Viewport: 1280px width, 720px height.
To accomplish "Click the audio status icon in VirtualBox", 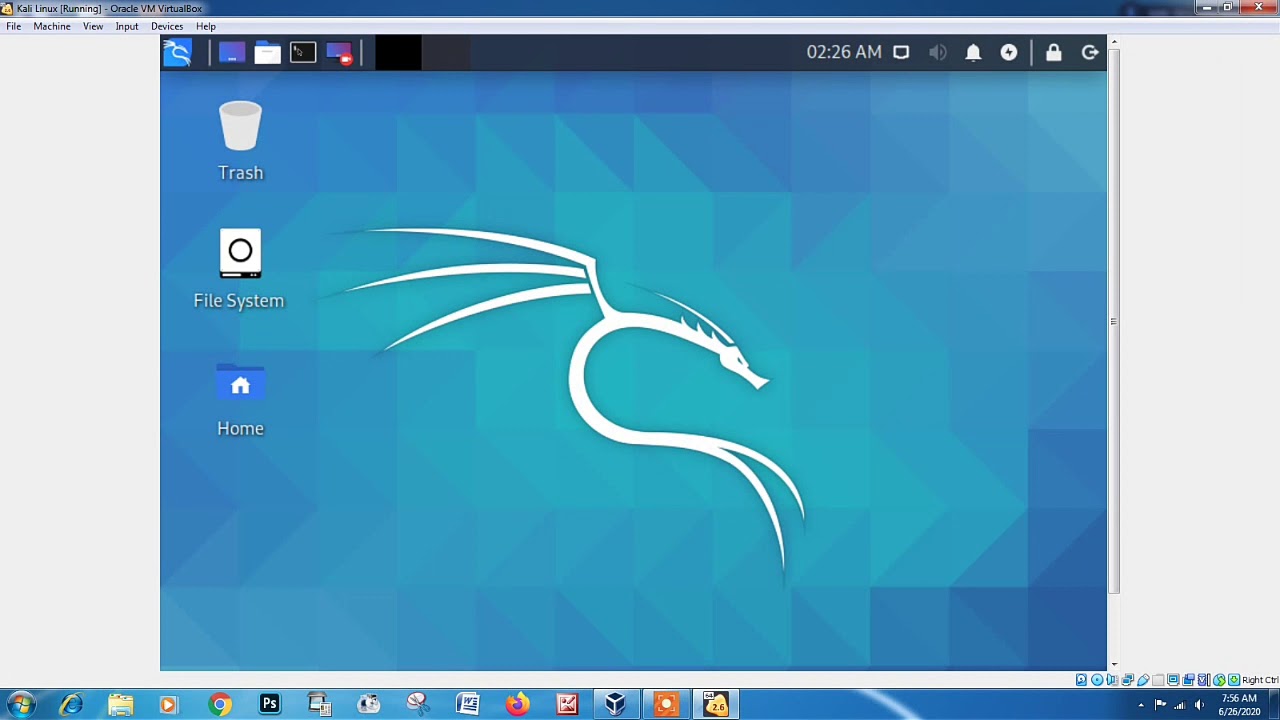I will pos(1112,680).
